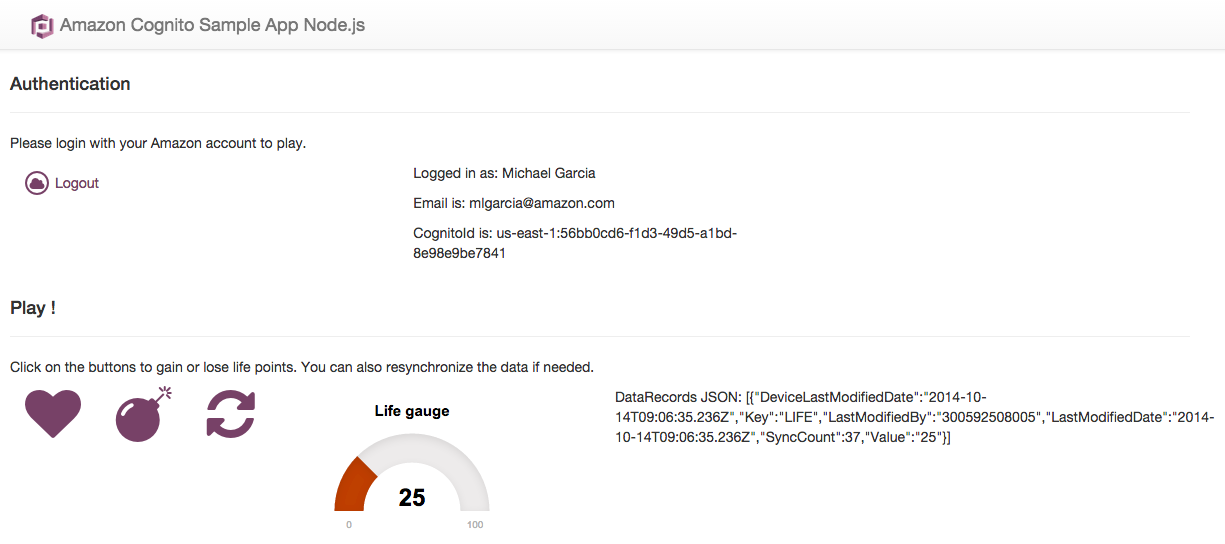Click the Logout link text
The image size is (1225, 544).
(x=77, y=183)
